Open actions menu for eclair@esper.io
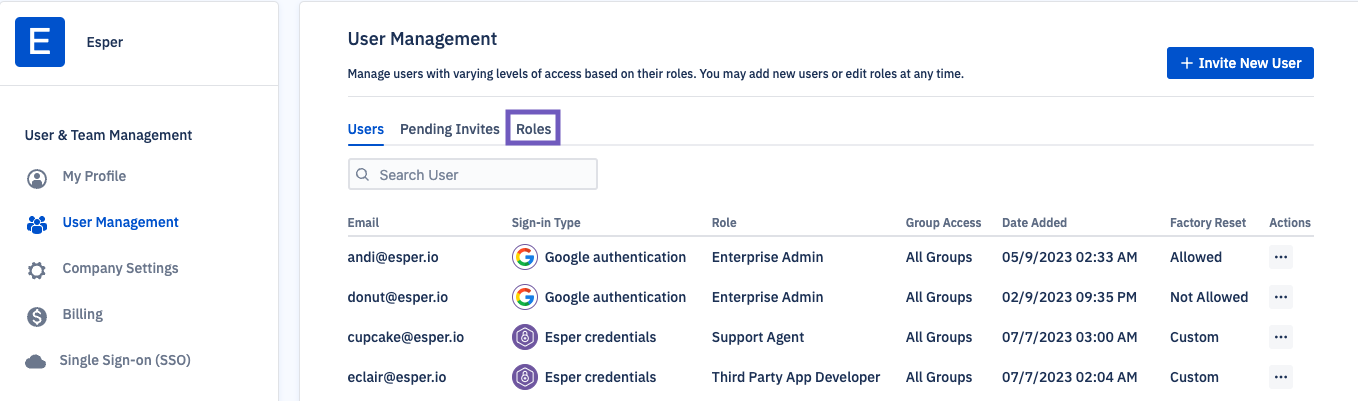The image size is (1358, 401). tap(1281, 377)
